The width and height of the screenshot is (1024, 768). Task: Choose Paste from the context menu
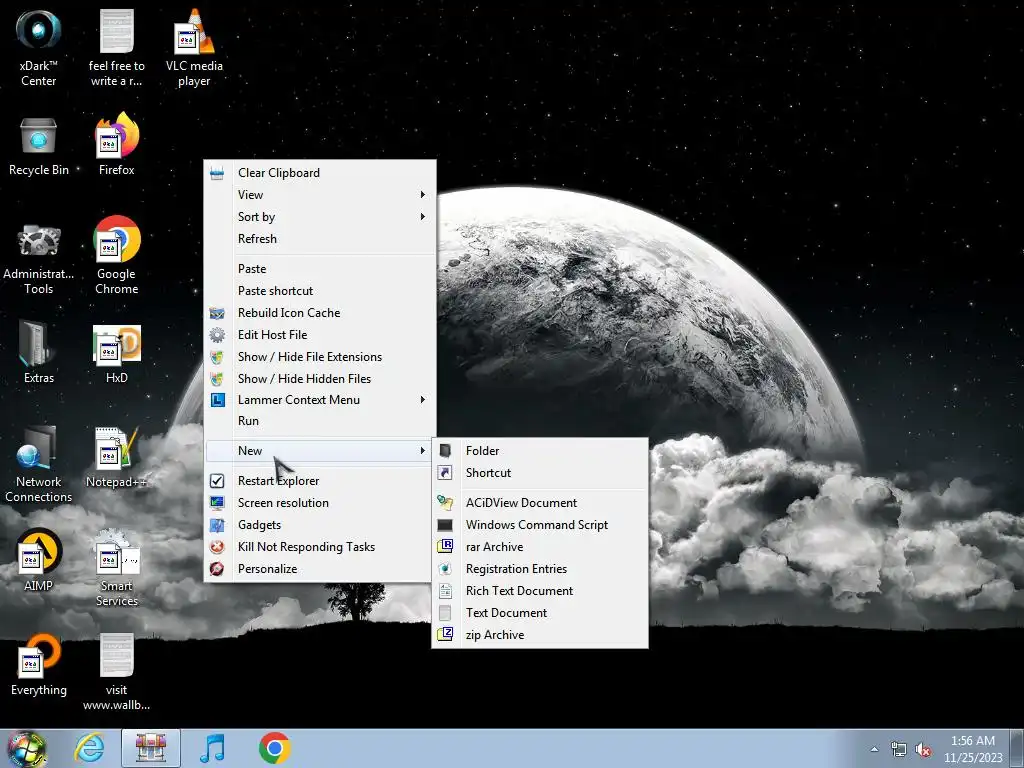(320, 269)
